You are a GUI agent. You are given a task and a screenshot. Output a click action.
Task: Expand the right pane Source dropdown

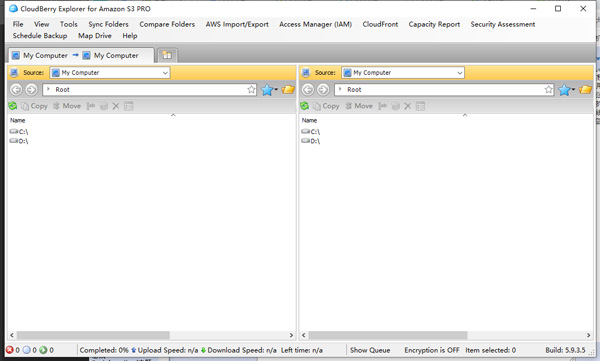tap(460, 73)
